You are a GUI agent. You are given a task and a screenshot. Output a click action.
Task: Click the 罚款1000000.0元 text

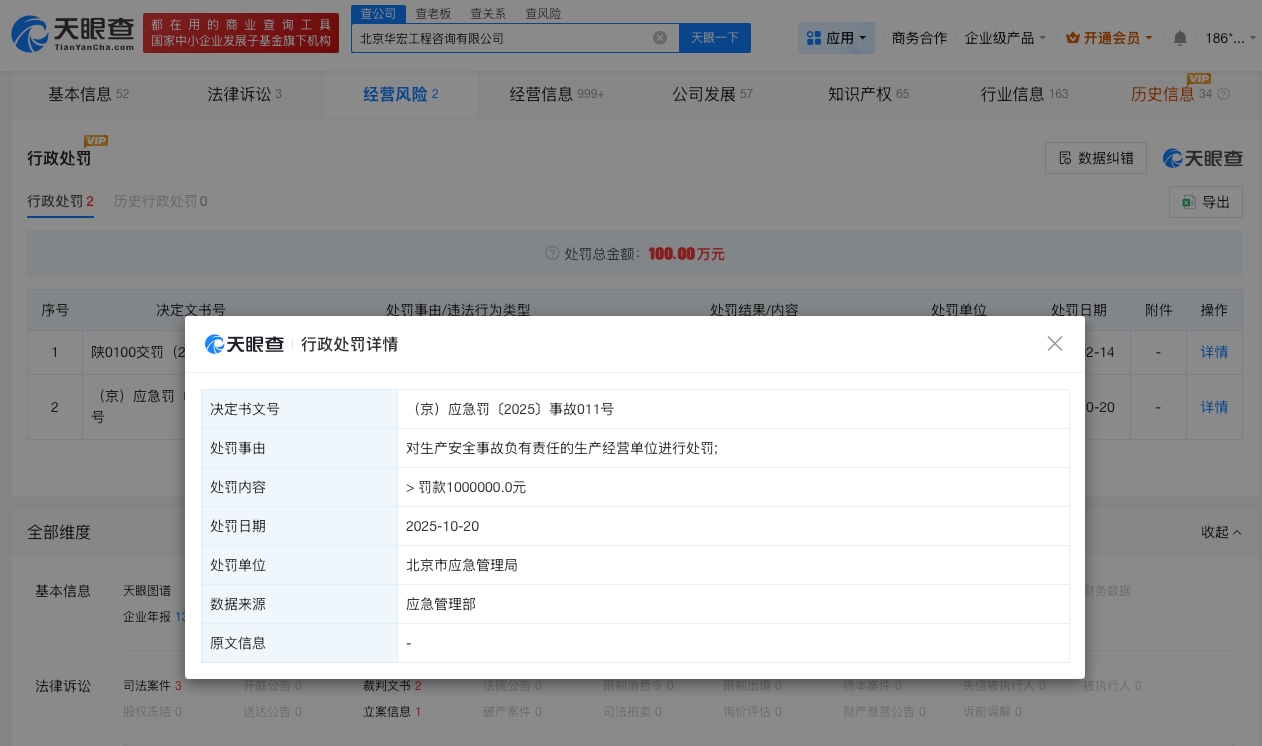coord(472,487)
